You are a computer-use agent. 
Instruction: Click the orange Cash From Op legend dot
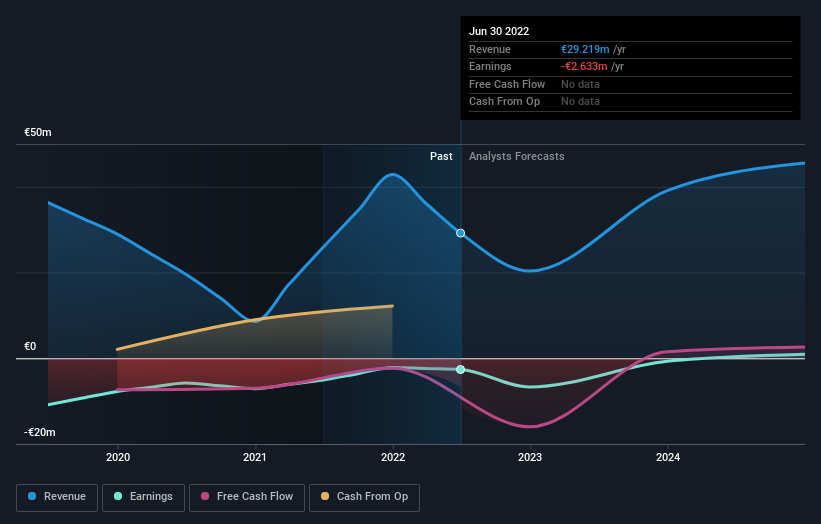(x=325, y=496)
